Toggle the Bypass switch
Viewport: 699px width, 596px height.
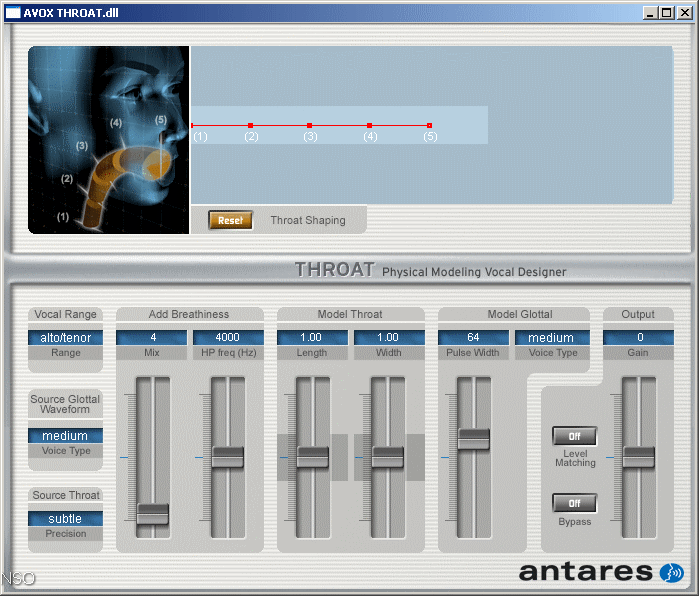click(x=574, y=503)
